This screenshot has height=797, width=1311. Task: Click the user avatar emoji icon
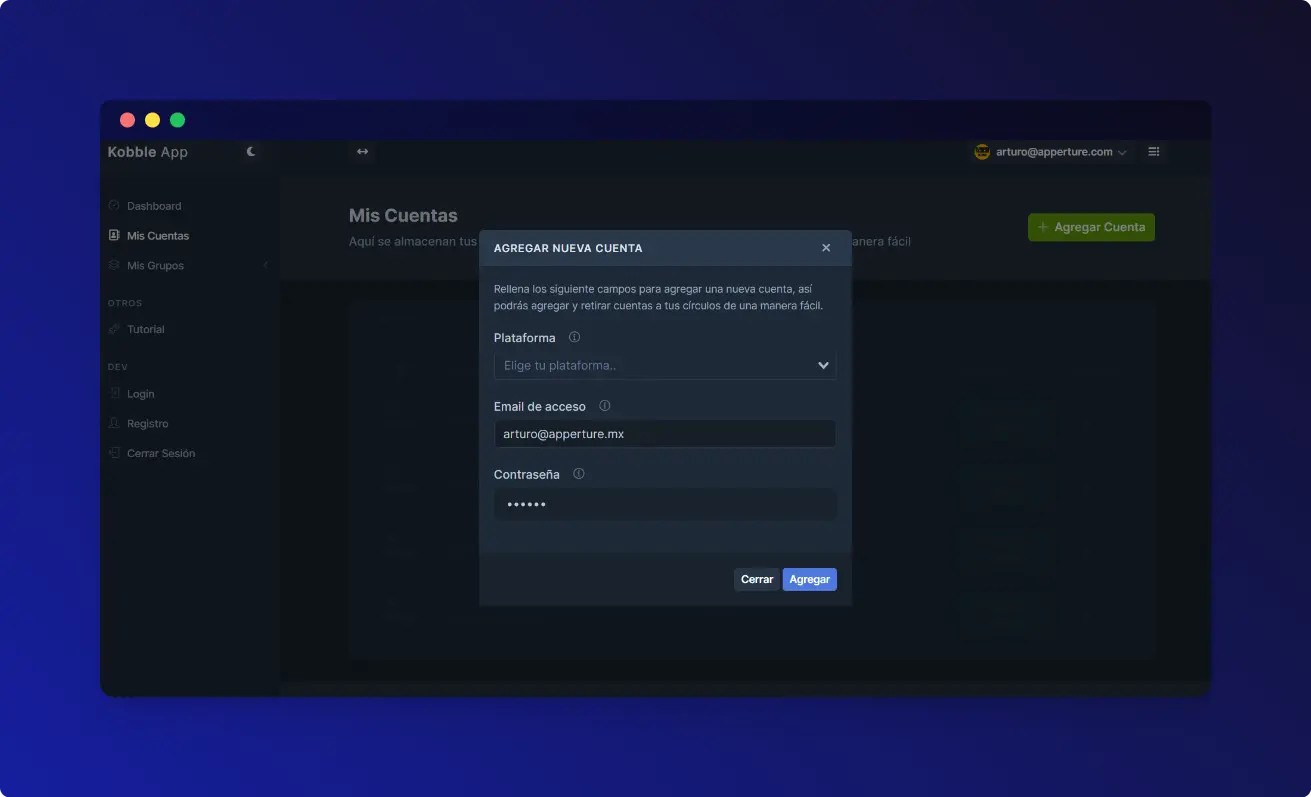(x=982, y=152)
